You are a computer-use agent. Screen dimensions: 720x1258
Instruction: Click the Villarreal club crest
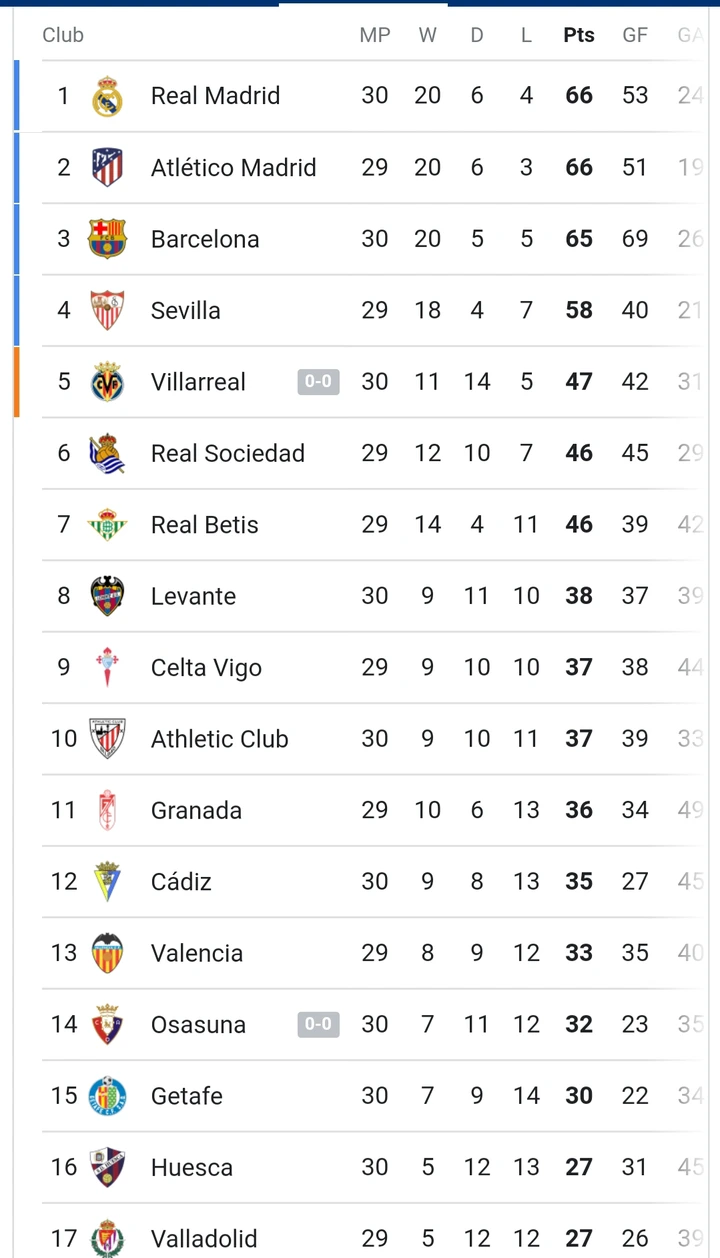pyautogui.click(x=107, y=382)
